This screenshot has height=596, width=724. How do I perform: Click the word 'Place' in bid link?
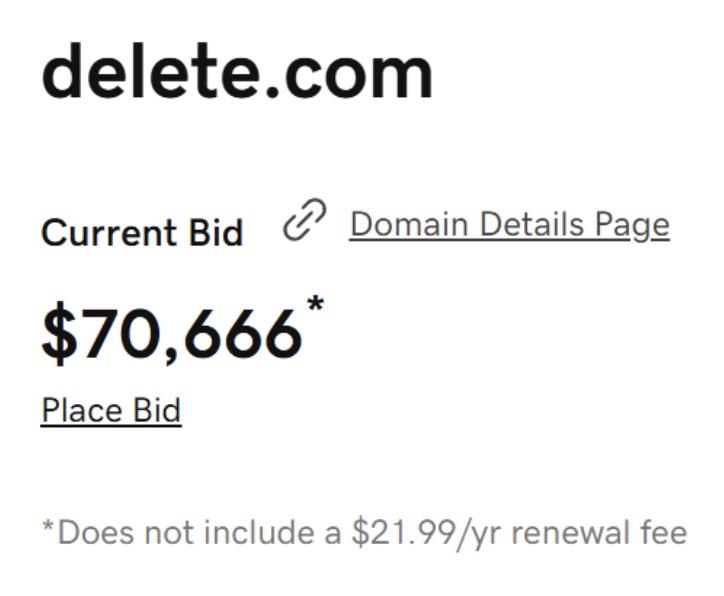(x=82, y=410)
